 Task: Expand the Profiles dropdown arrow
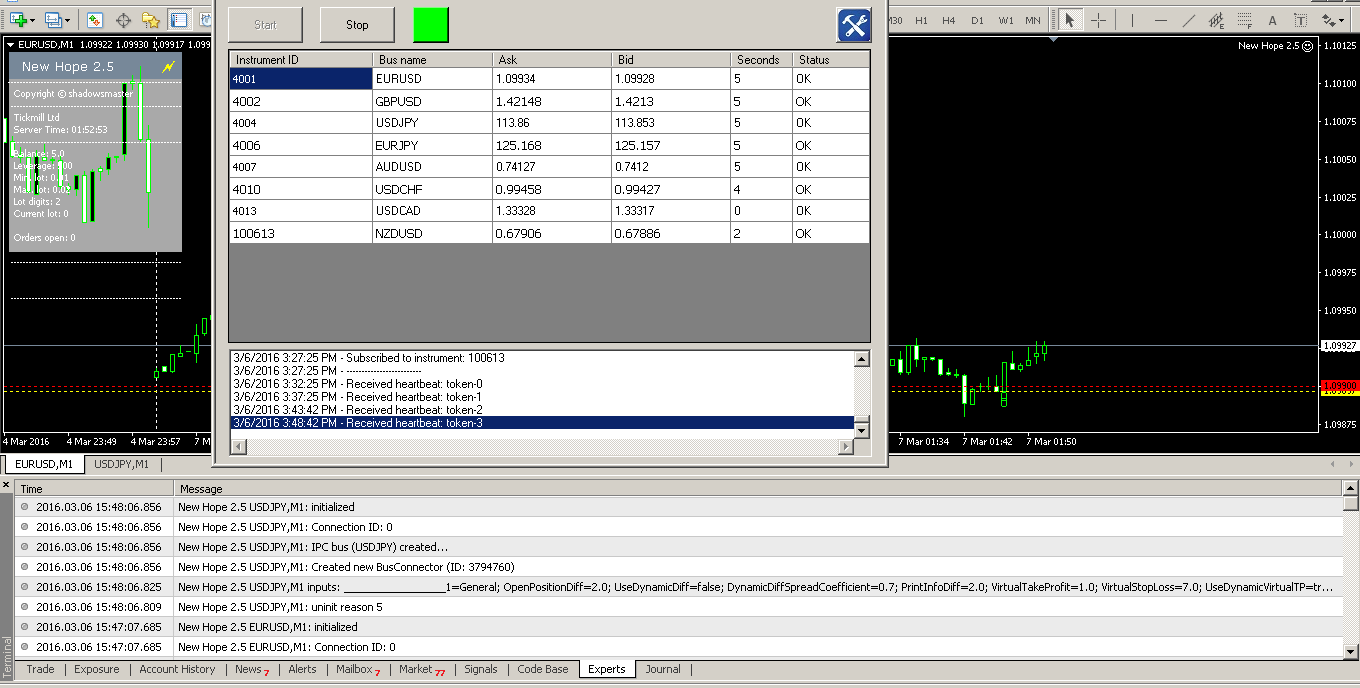(x=68, y=20)
